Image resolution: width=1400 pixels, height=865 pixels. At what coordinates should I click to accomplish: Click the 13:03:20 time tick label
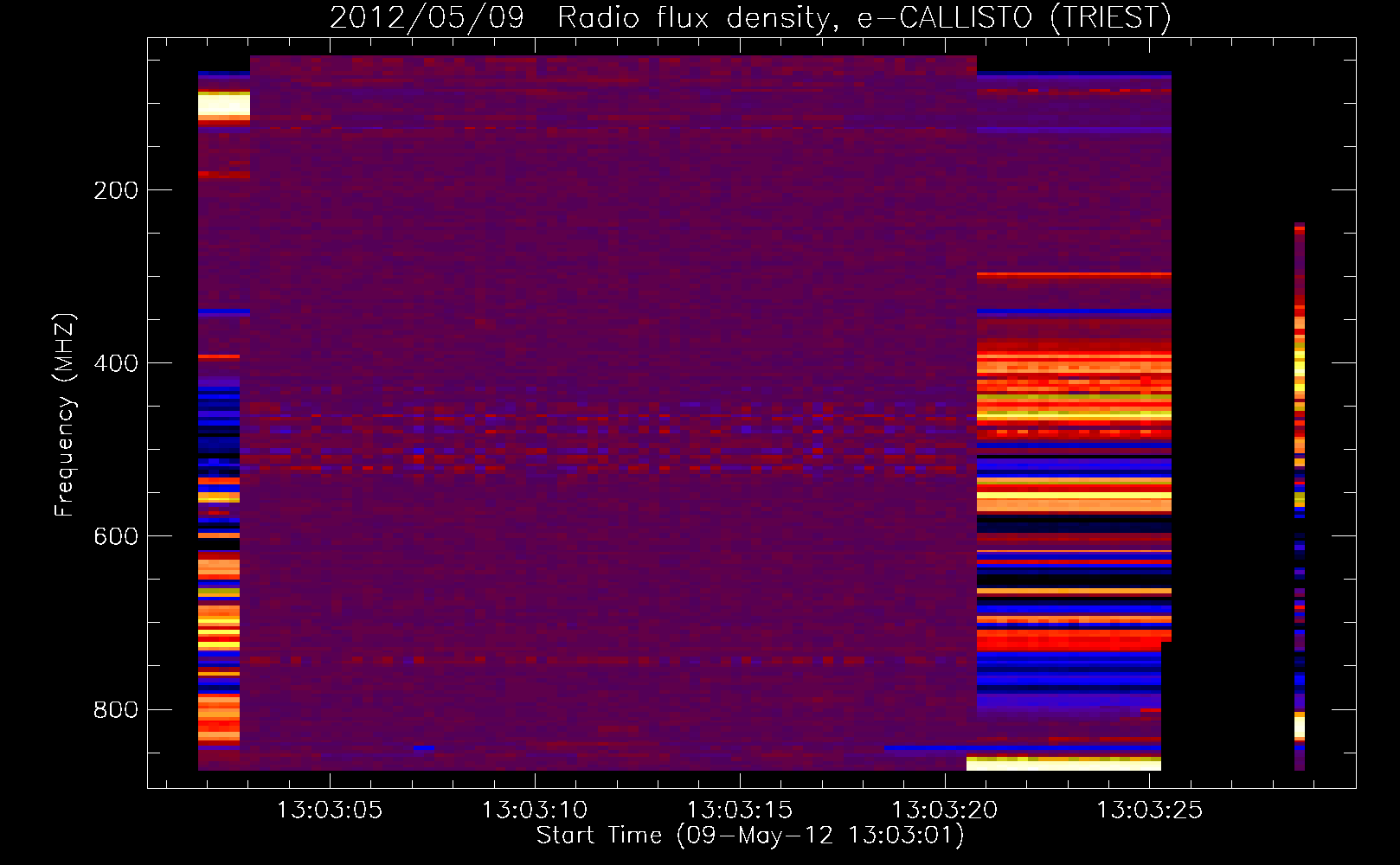(944, 811)
